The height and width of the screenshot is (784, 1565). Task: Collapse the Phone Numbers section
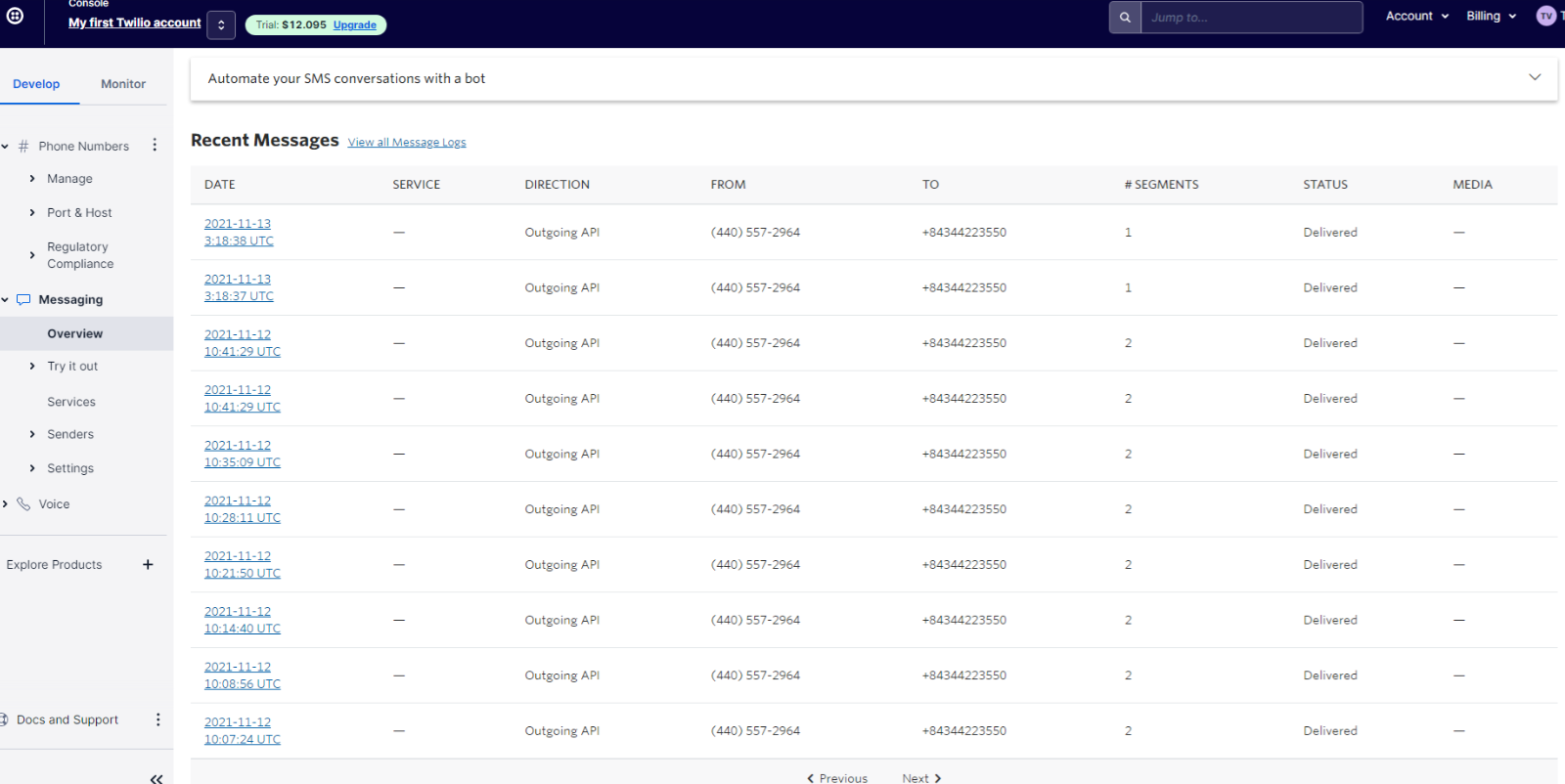[x=5, y=146]
